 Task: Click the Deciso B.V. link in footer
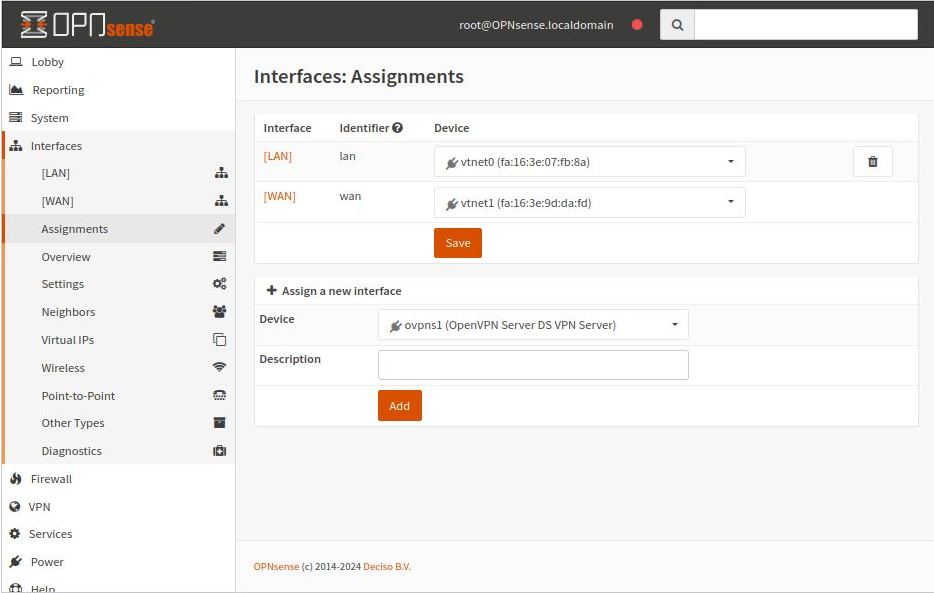click(387, 566)
